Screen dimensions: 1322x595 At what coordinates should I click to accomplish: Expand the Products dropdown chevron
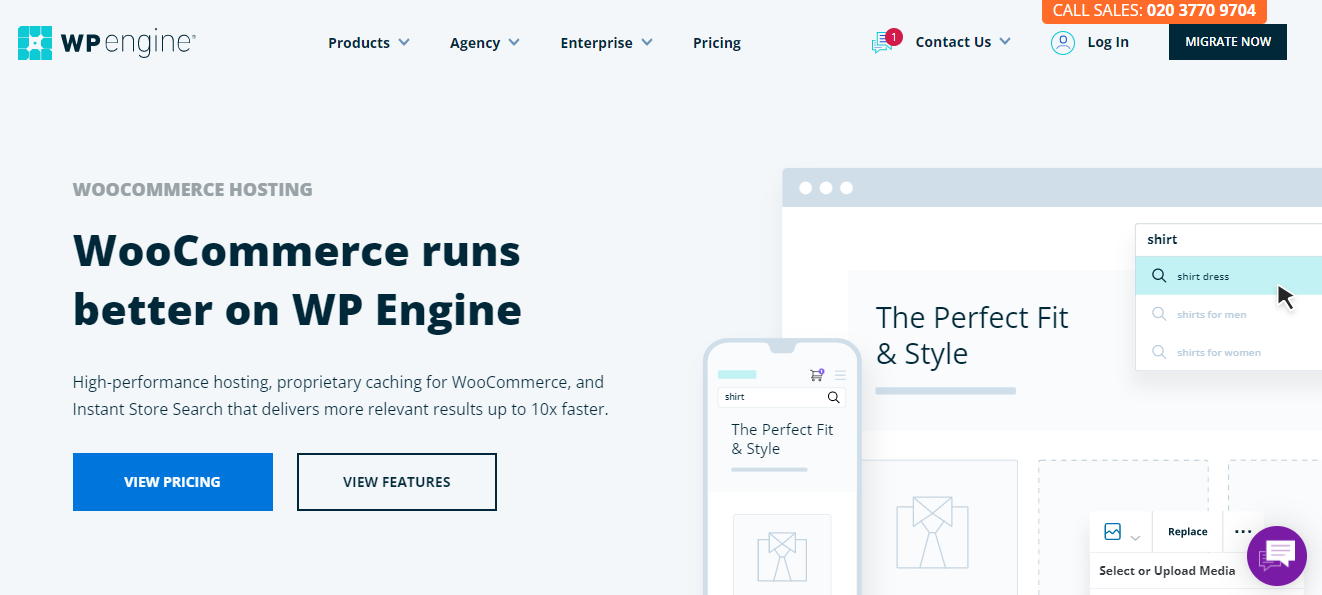(404, 42)
